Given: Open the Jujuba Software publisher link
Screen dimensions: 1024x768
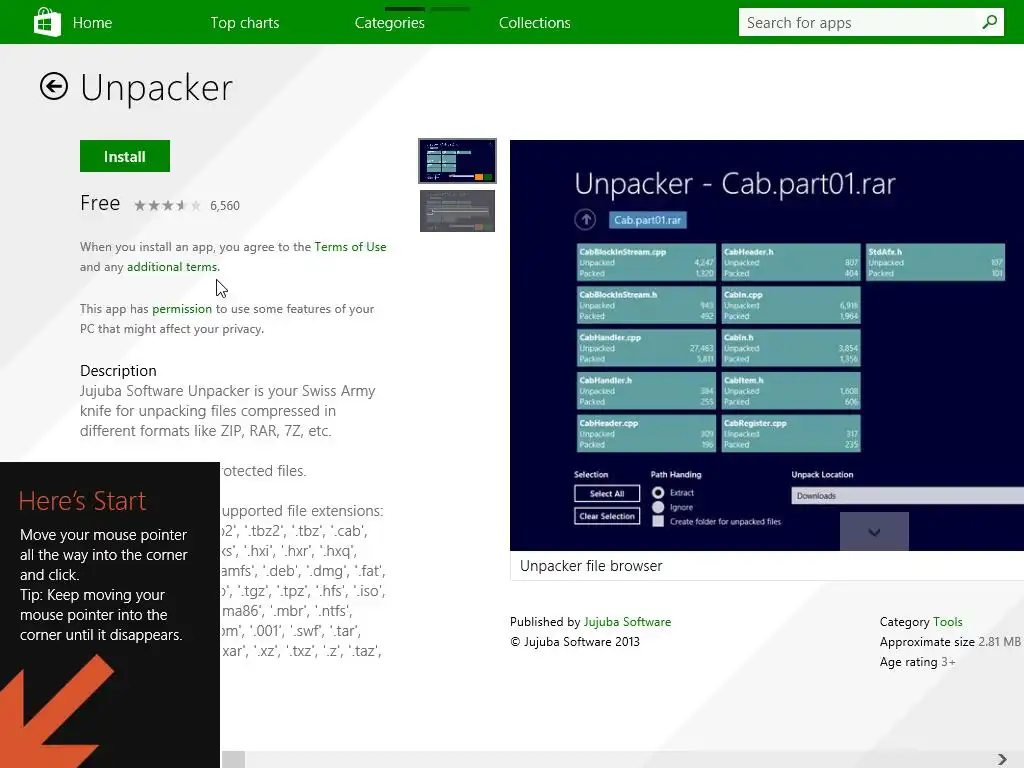Looking at the screenshot, I should pos(627,622).
